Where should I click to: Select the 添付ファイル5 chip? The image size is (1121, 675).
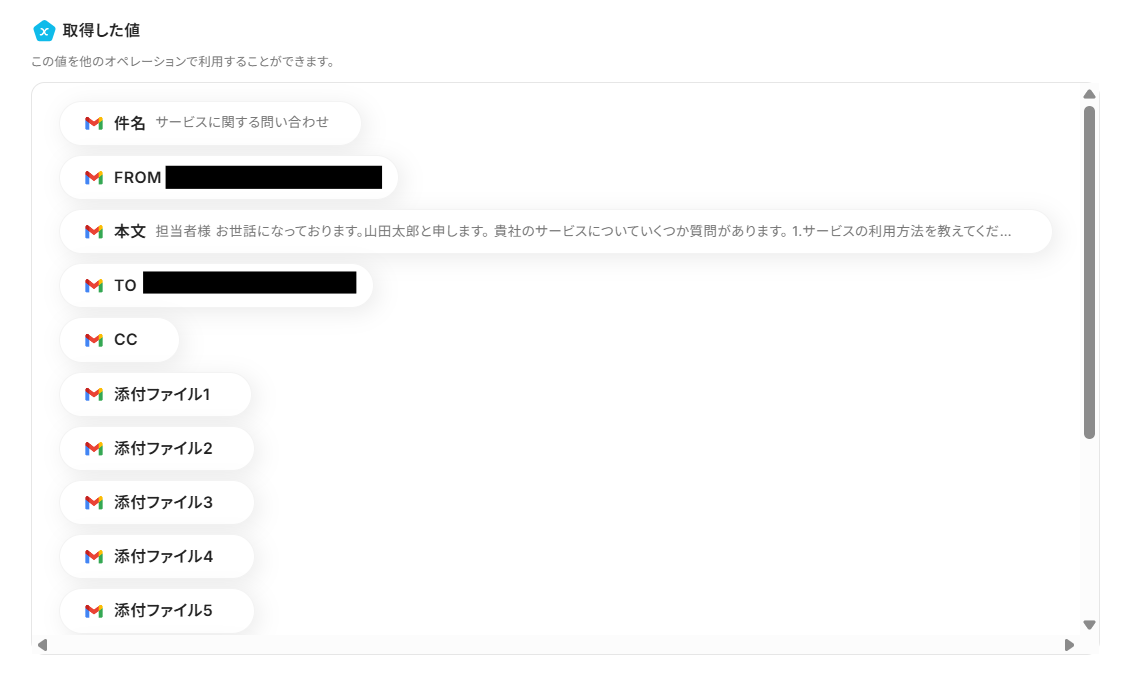click(x=157, y=611)
